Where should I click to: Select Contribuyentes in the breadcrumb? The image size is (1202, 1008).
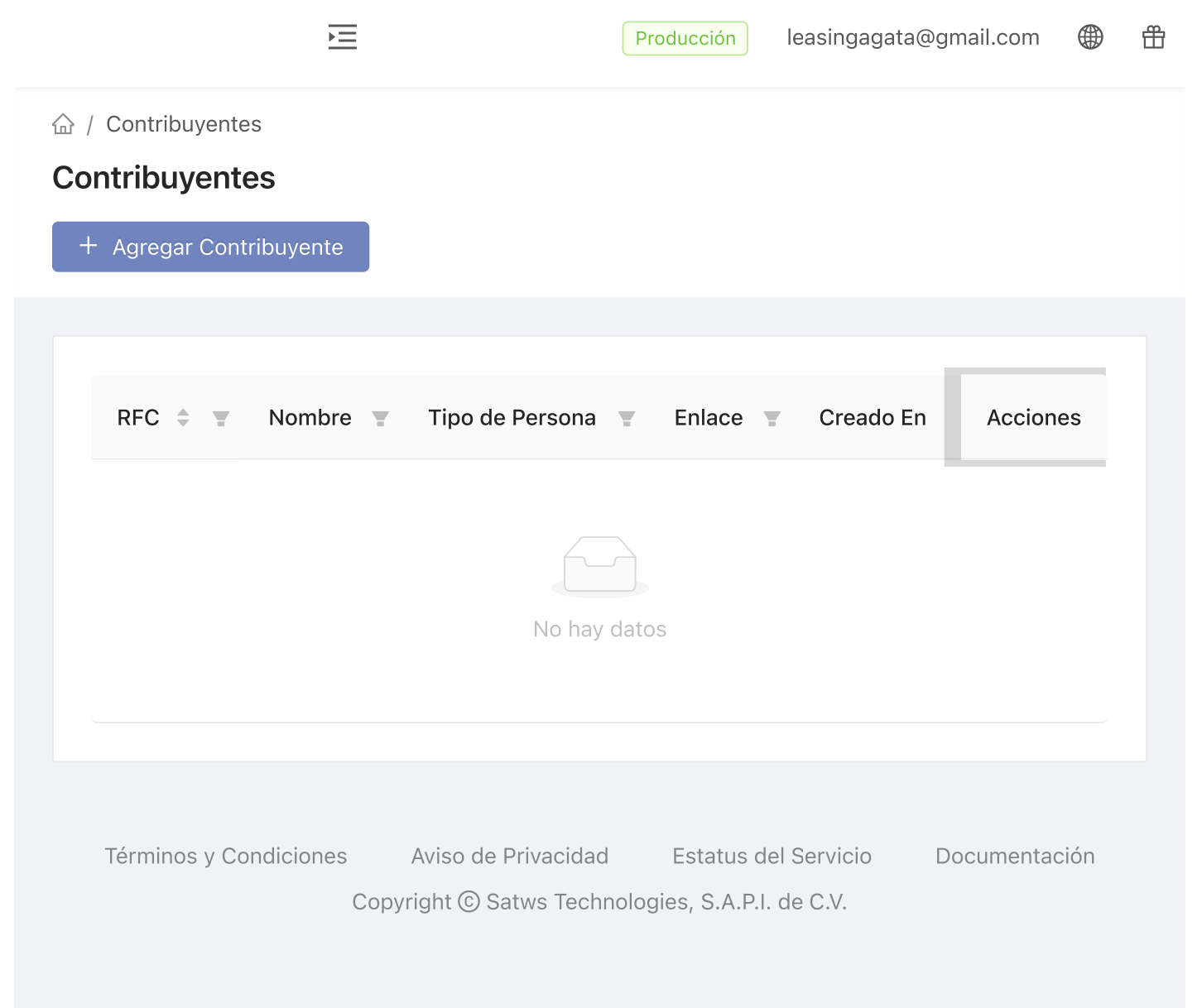(x=184, y=124)
